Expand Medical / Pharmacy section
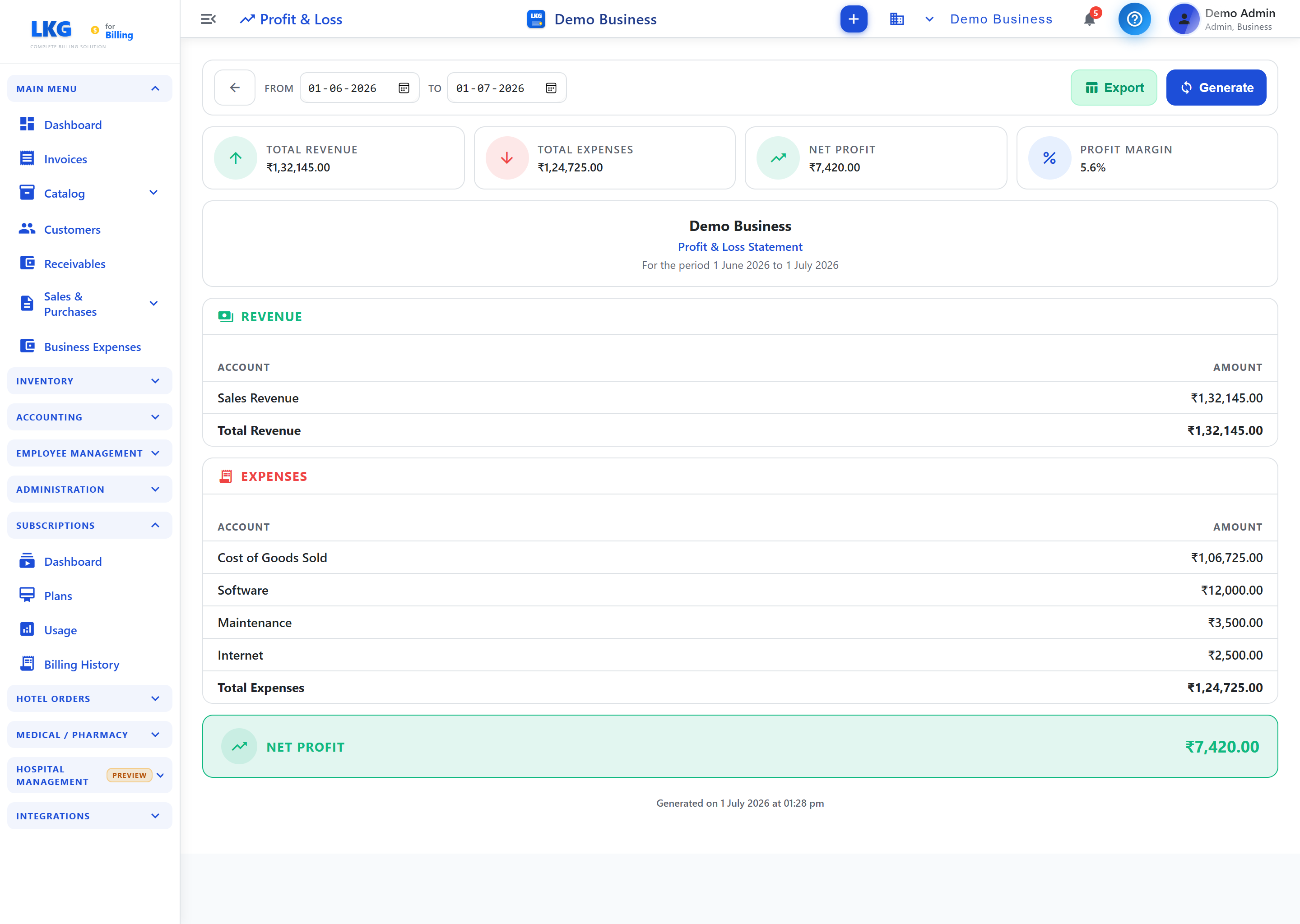Screen dimensions: 1300x924 click(x=90, y=735)
